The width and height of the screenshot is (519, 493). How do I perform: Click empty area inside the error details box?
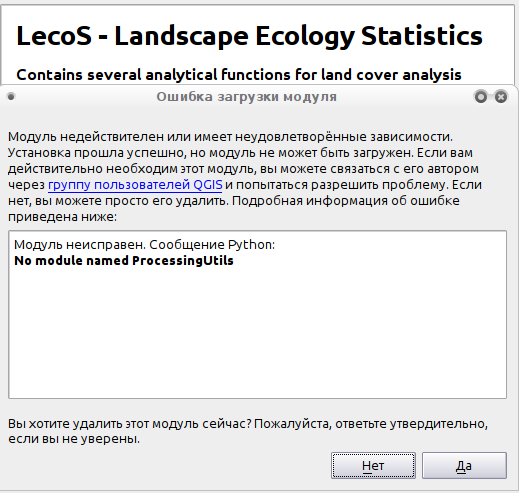pos(257,333)
